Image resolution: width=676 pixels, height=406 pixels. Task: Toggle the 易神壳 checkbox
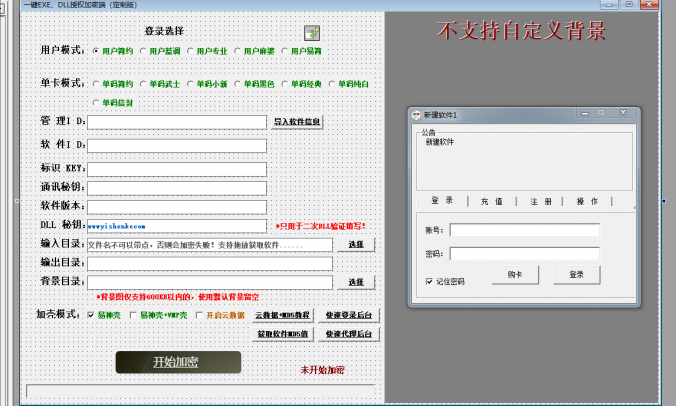pyautogui.click(x=91, y=315)
